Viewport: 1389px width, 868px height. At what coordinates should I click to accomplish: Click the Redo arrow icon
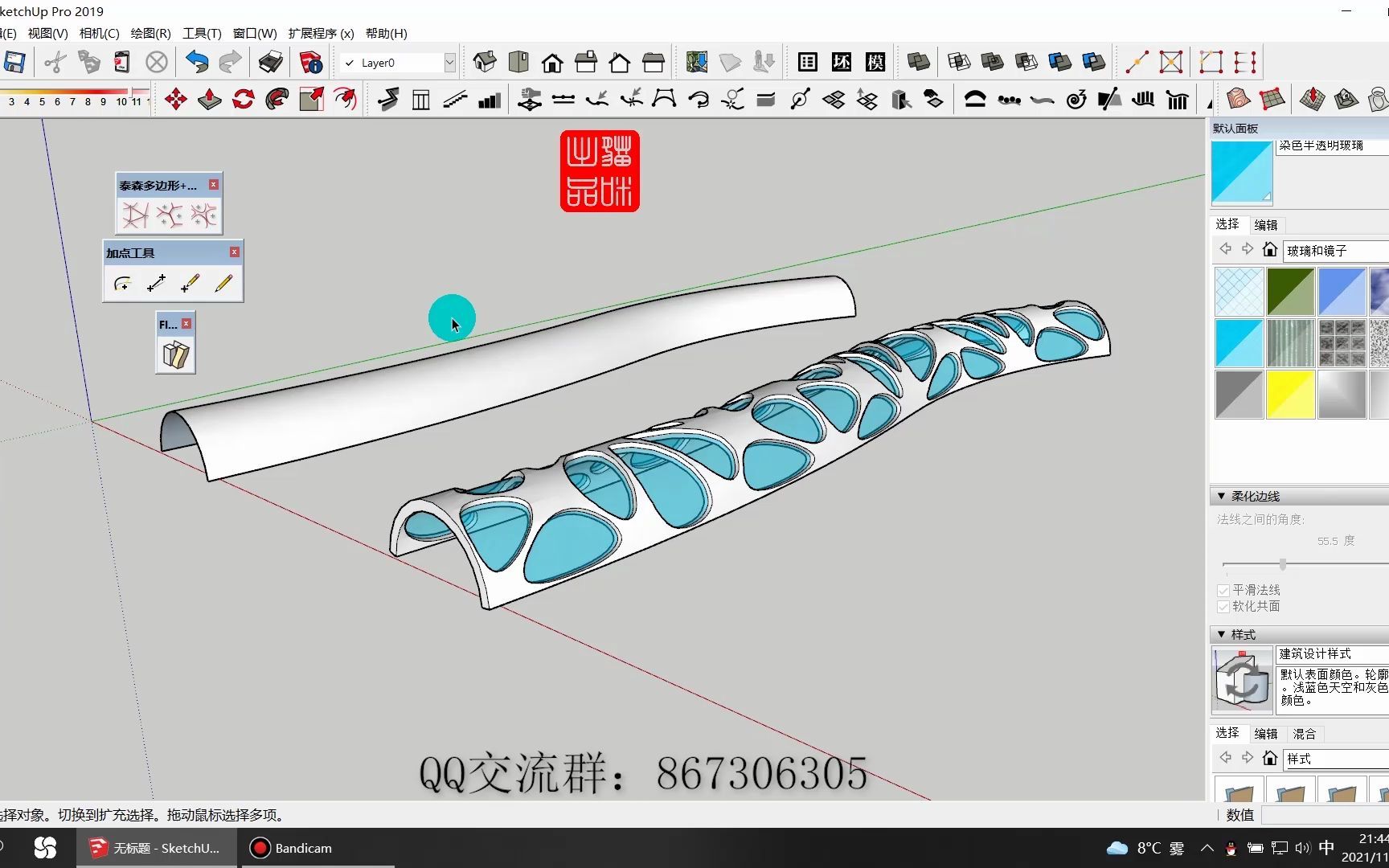click(x=231, y=62)
